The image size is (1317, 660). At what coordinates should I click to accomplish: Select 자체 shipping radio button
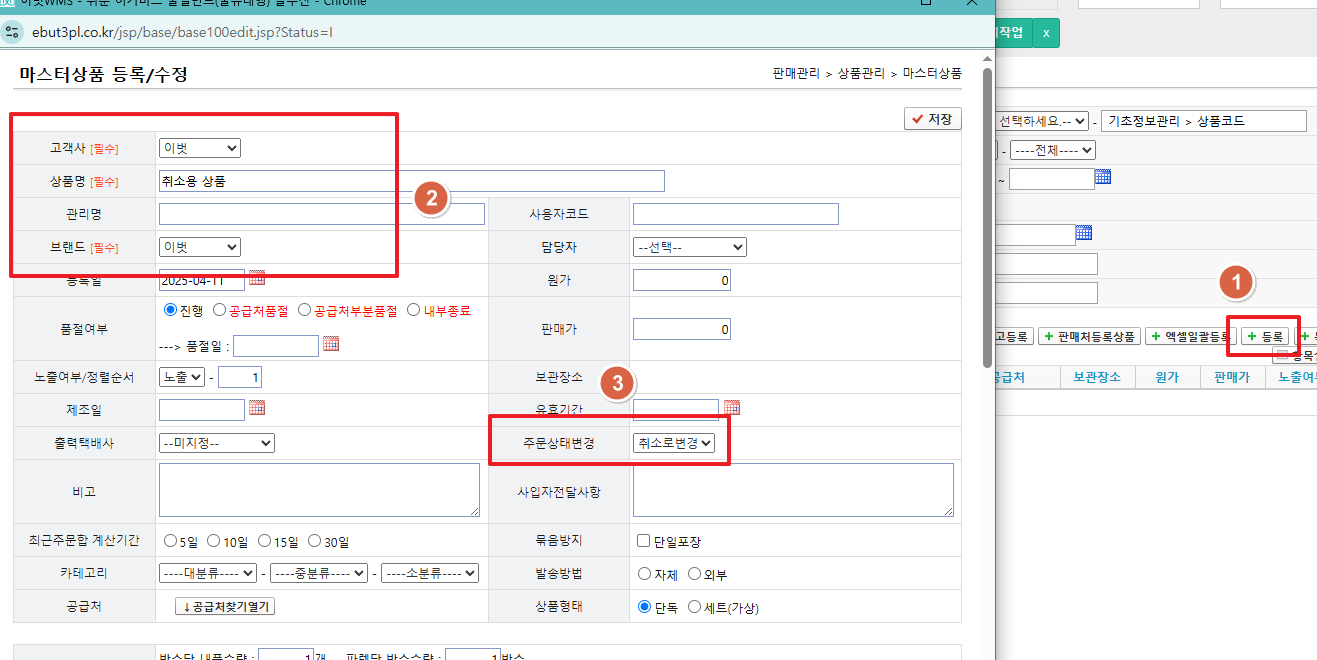point(645,574)
